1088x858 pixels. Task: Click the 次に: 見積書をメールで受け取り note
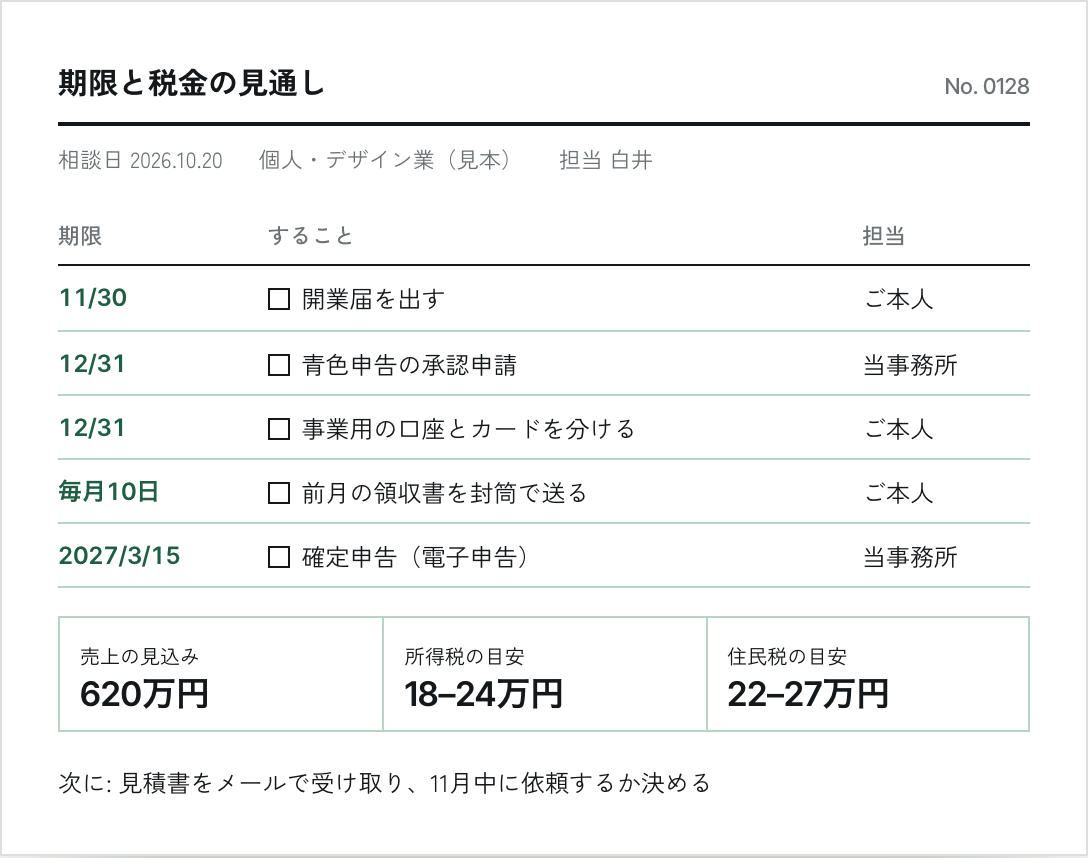(385, 783)
